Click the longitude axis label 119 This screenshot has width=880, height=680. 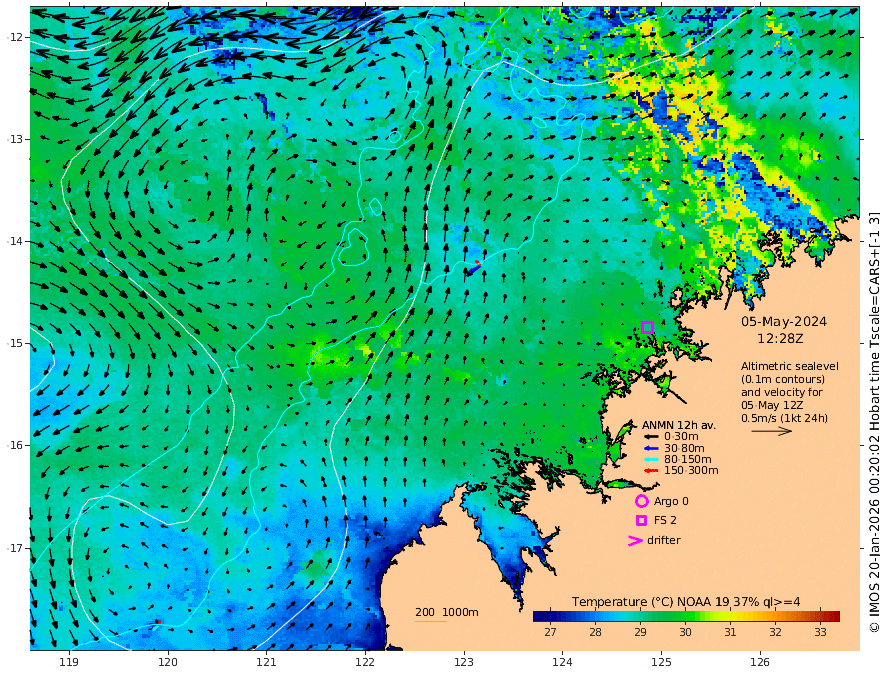69,663
